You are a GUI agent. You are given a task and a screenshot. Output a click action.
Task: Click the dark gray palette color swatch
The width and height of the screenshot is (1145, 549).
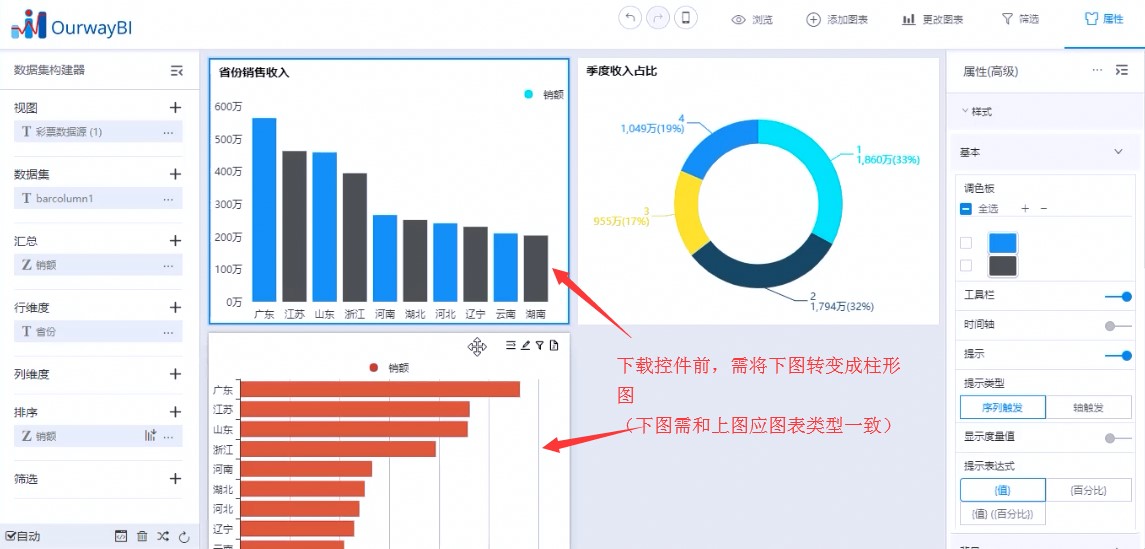point(1003,266)
